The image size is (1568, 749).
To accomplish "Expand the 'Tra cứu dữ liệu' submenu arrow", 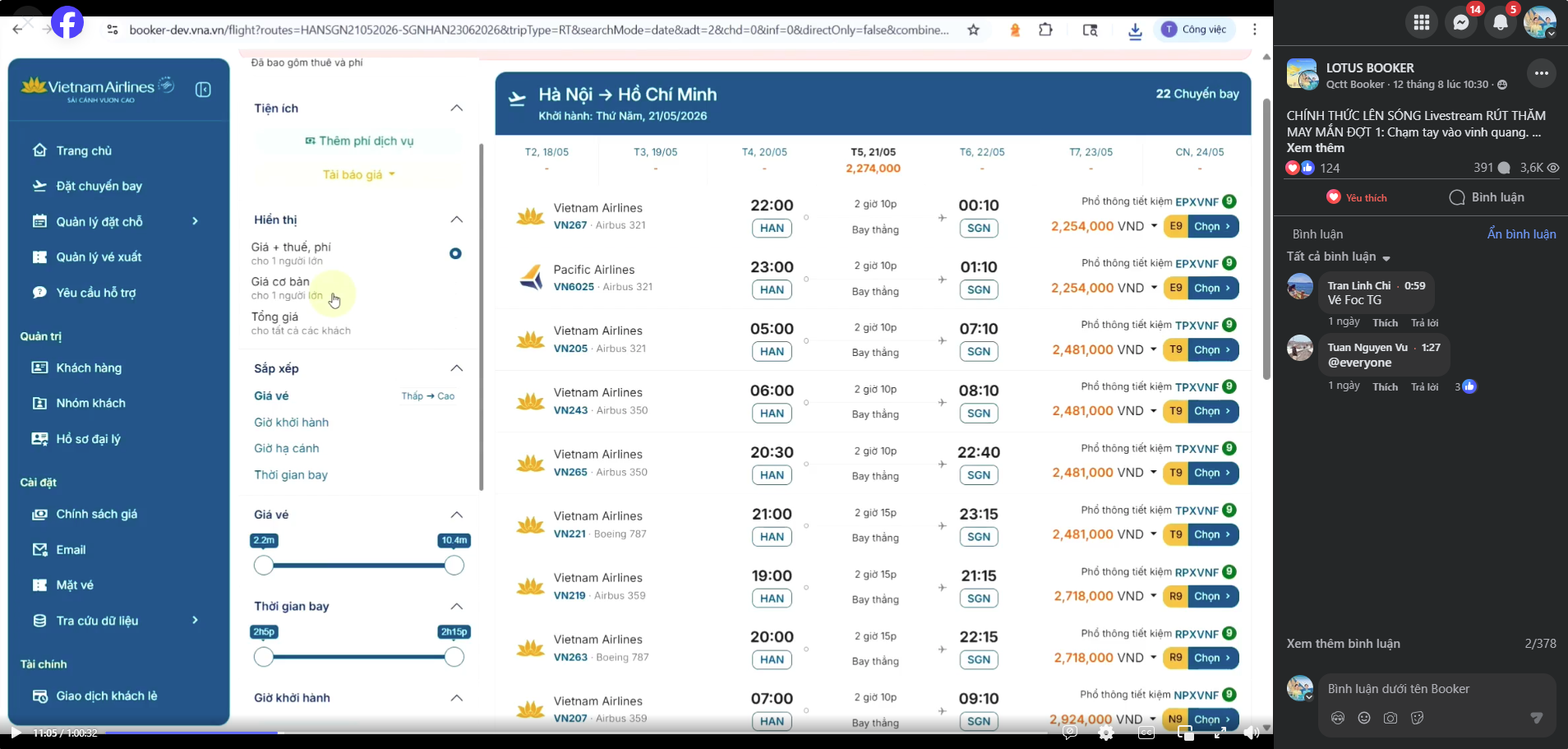I will (196, 620).
